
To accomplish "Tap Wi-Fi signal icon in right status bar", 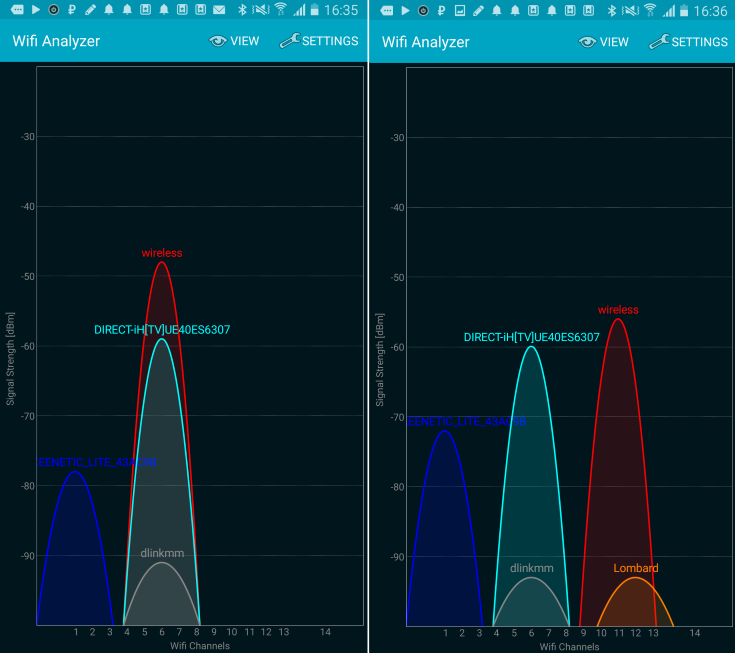I will [x=650, y=10].
